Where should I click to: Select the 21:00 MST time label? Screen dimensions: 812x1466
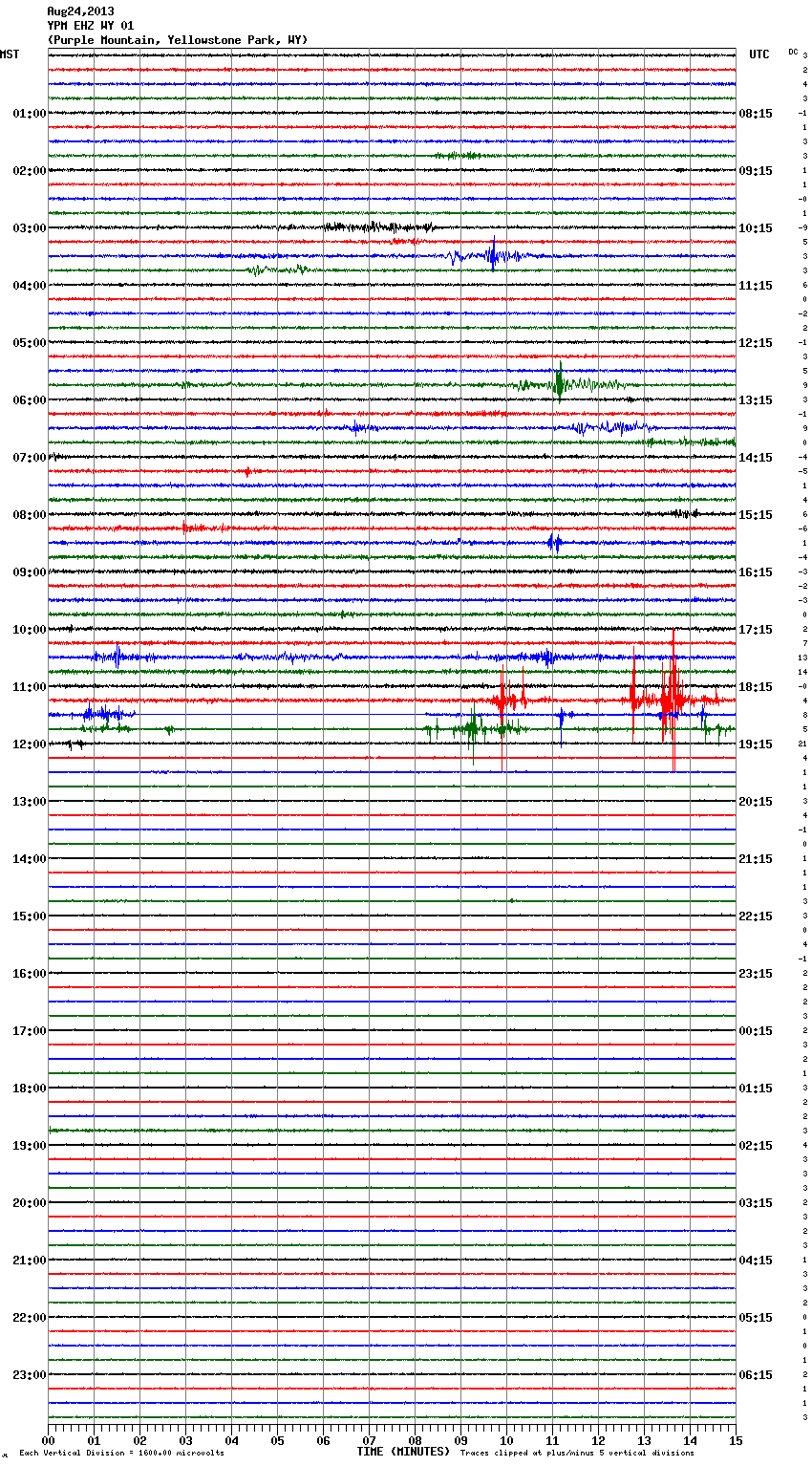(x=30, y=1261)
